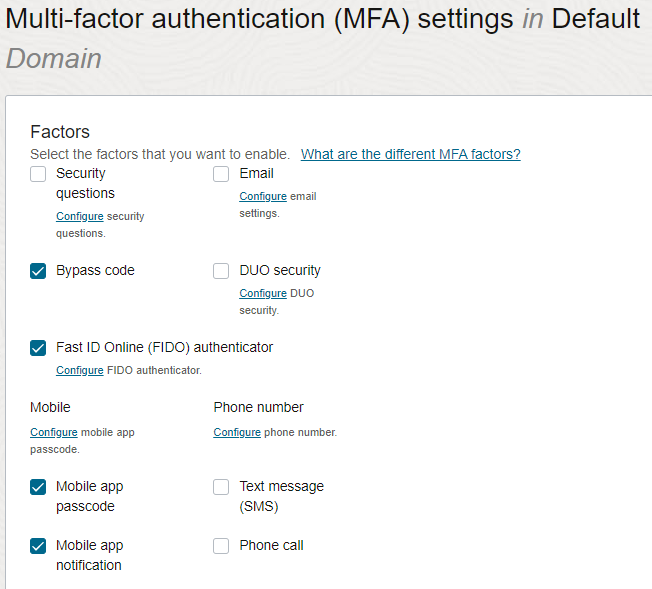Image resolution: width=652 pixels, height=589 pixels.
Task: Enable the Security questions checkbox
Action: [38, 174]
